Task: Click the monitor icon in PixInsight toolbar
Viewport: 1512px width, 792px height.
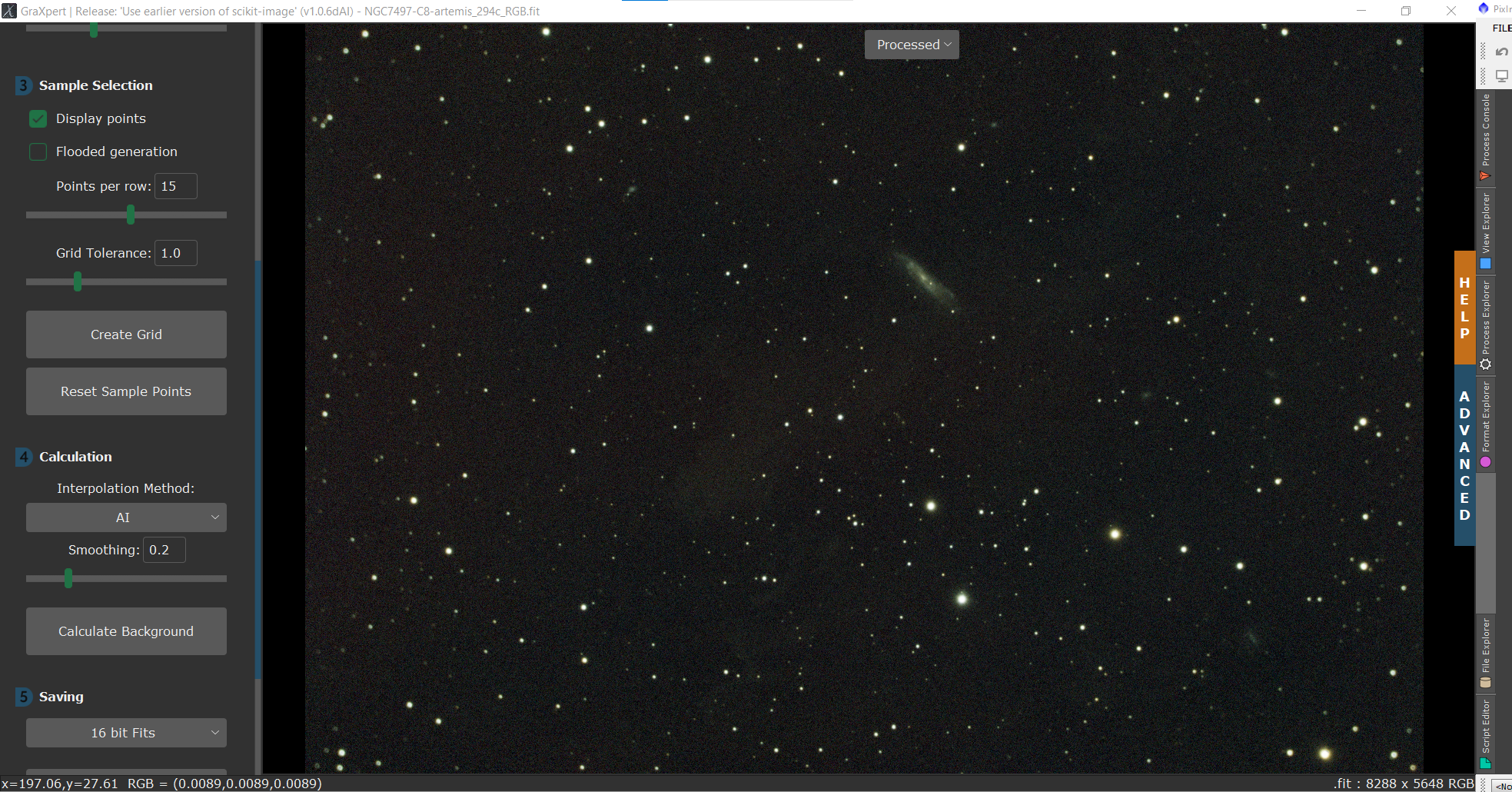Action: click(1501, 75)
